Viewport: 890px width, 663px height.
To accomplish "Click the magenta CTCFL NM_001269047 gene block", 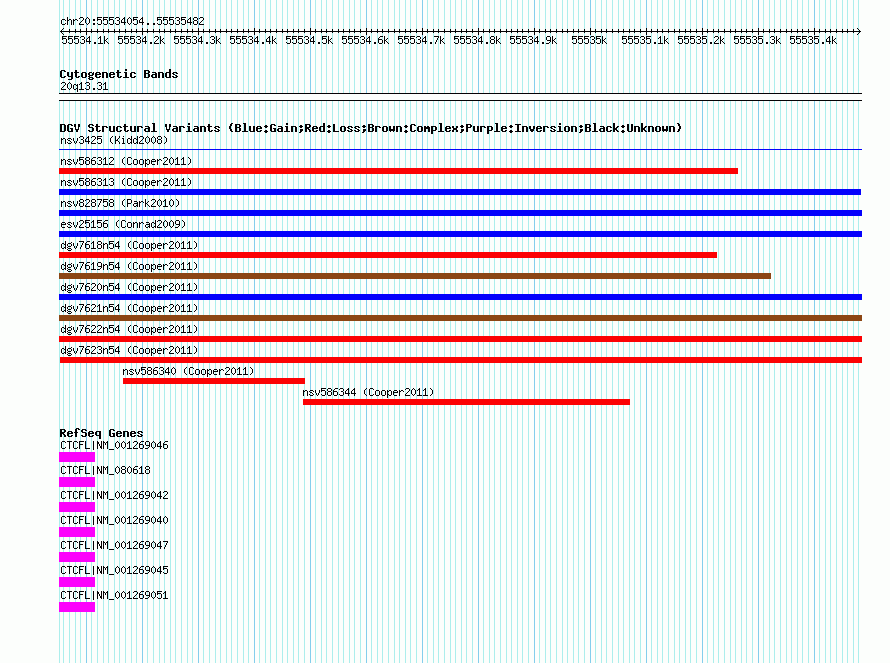I will (77, 557).
